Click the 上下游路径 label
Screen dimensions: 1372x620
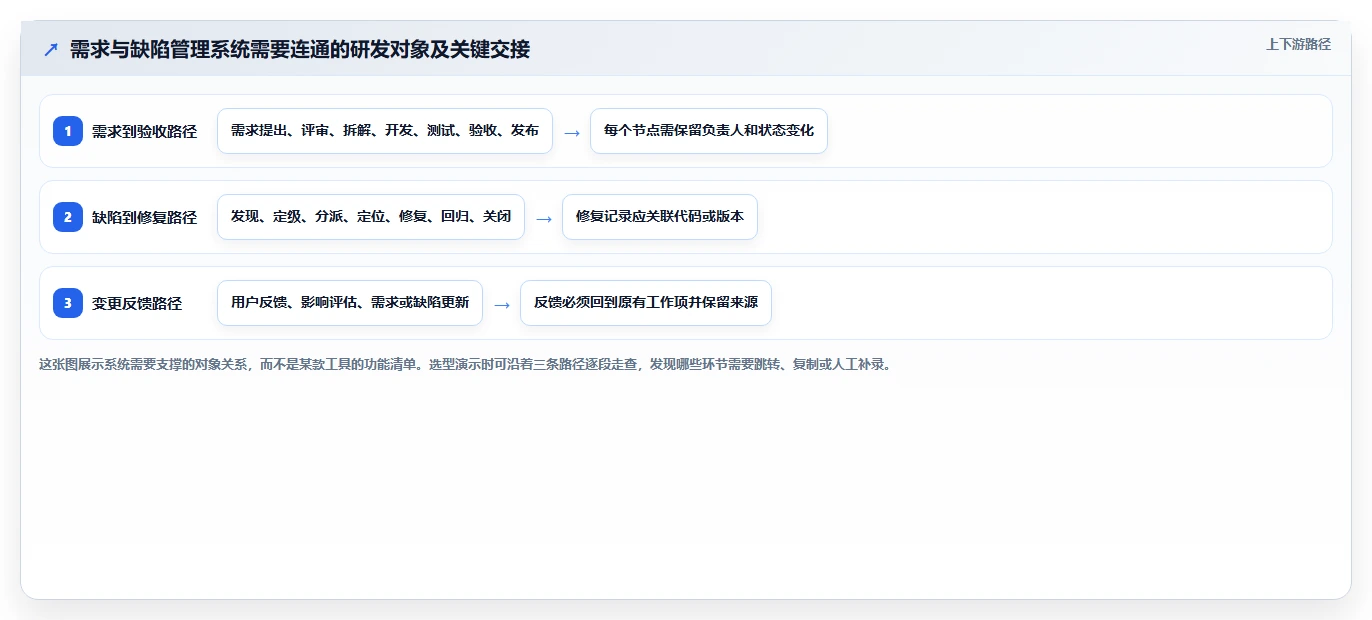[1298, 44]
